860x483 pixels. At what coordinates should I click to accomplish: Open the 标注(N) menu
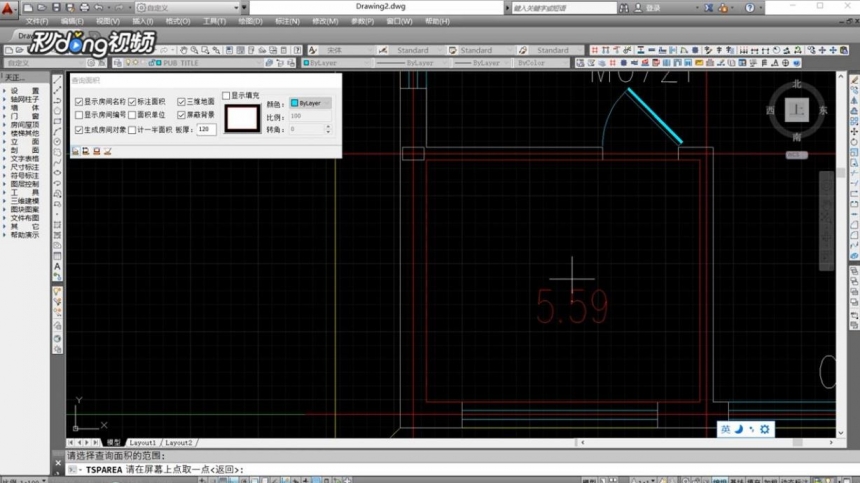coord(287,21)
